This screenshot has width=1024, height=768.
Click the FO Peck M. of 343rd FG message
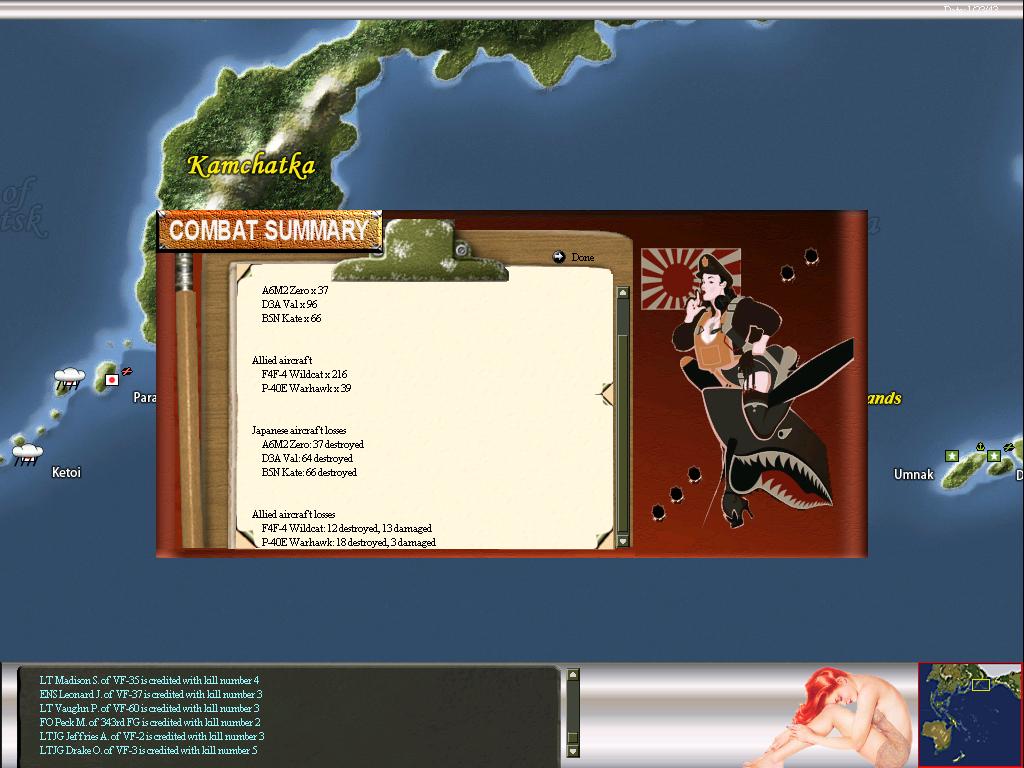click(x=150, y=722)
